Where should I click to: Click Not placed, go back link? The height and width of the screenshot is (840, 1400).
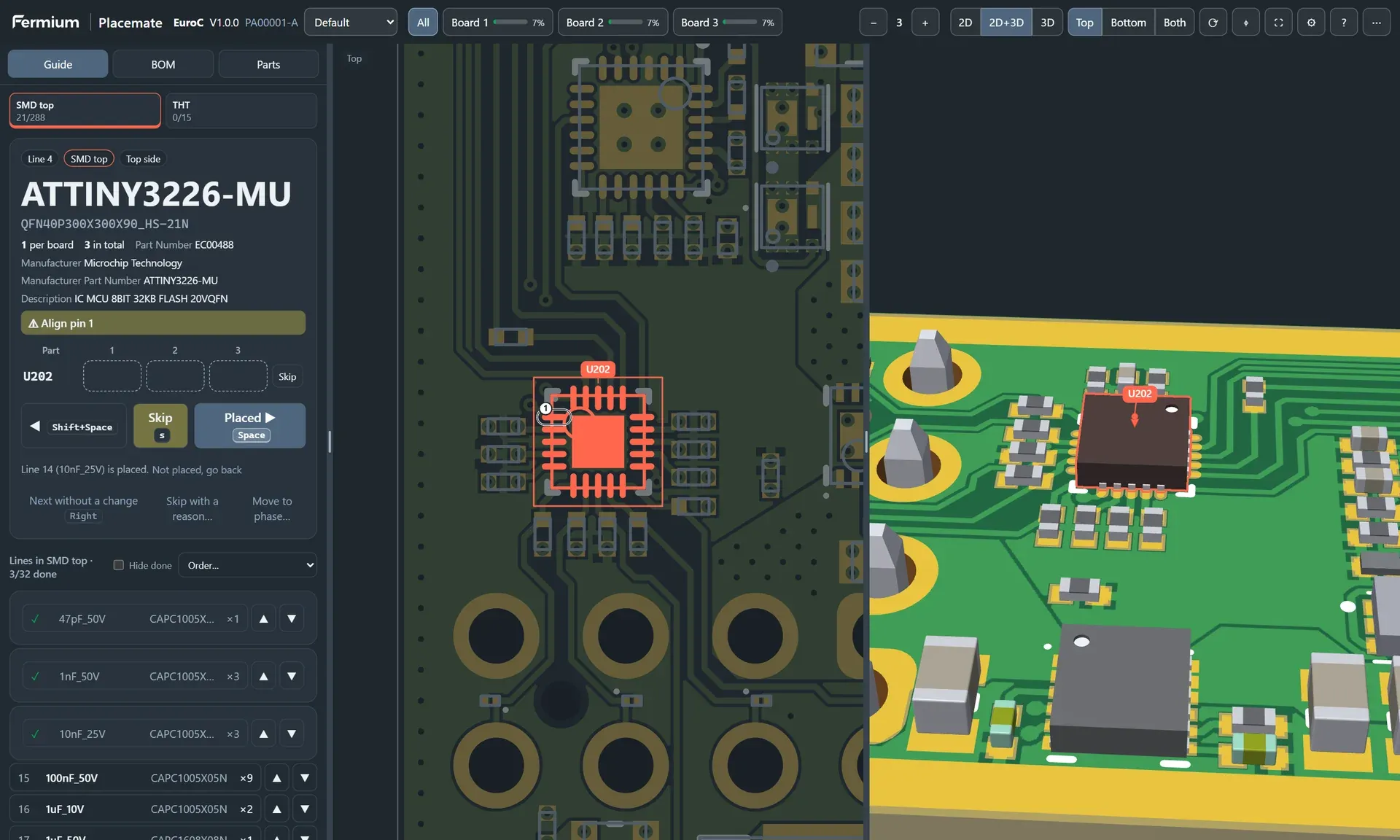(197, 470)
